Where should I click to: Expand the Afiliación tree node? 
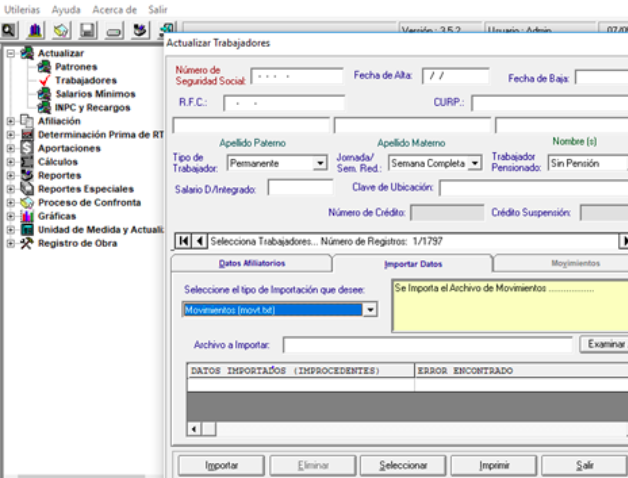(11, 121)
